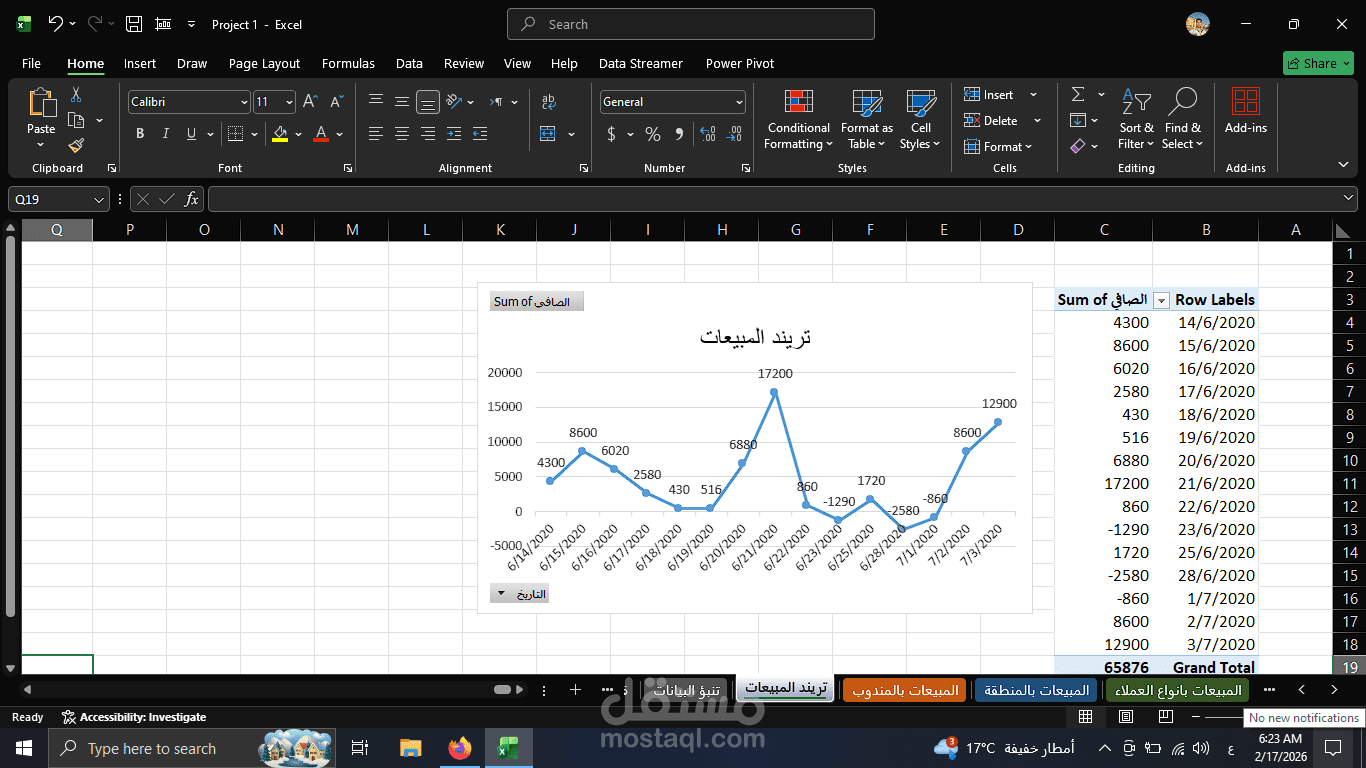Click the Paste clipboard icon
The image size is (1366, 768).
point(41,102)
